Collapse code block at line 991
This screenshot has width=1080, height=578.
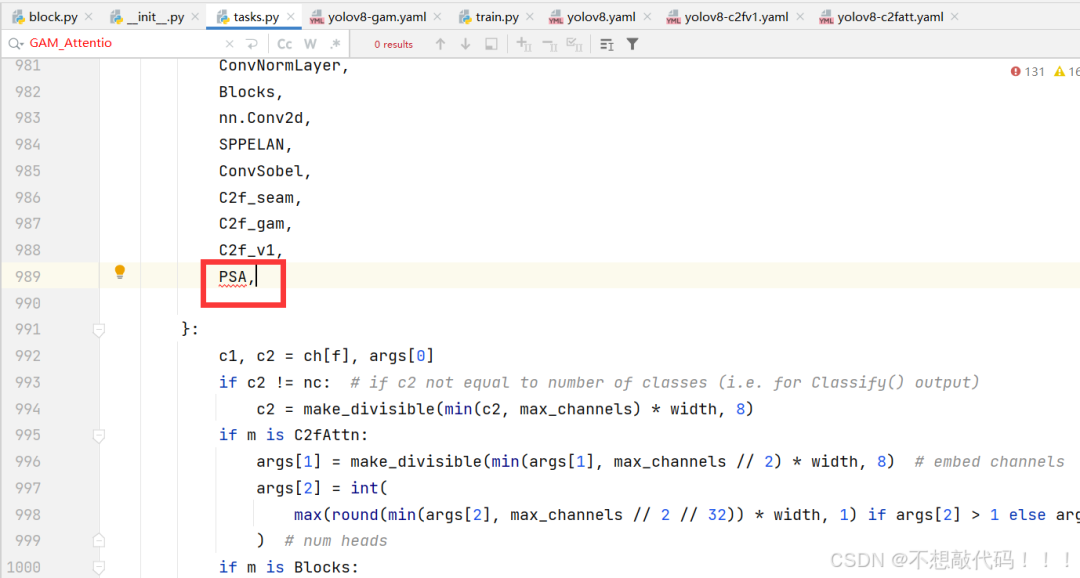tap(98, 330)
